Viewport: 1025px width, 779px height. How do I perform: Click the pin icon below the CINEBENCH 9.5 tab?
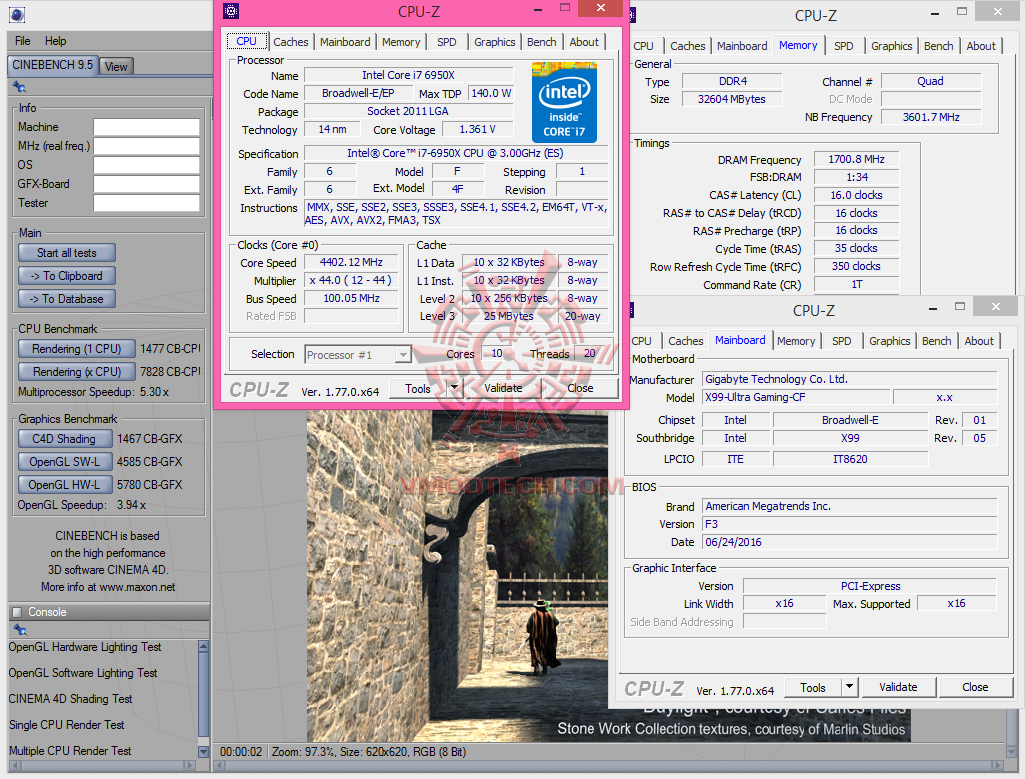pos(20,88)
